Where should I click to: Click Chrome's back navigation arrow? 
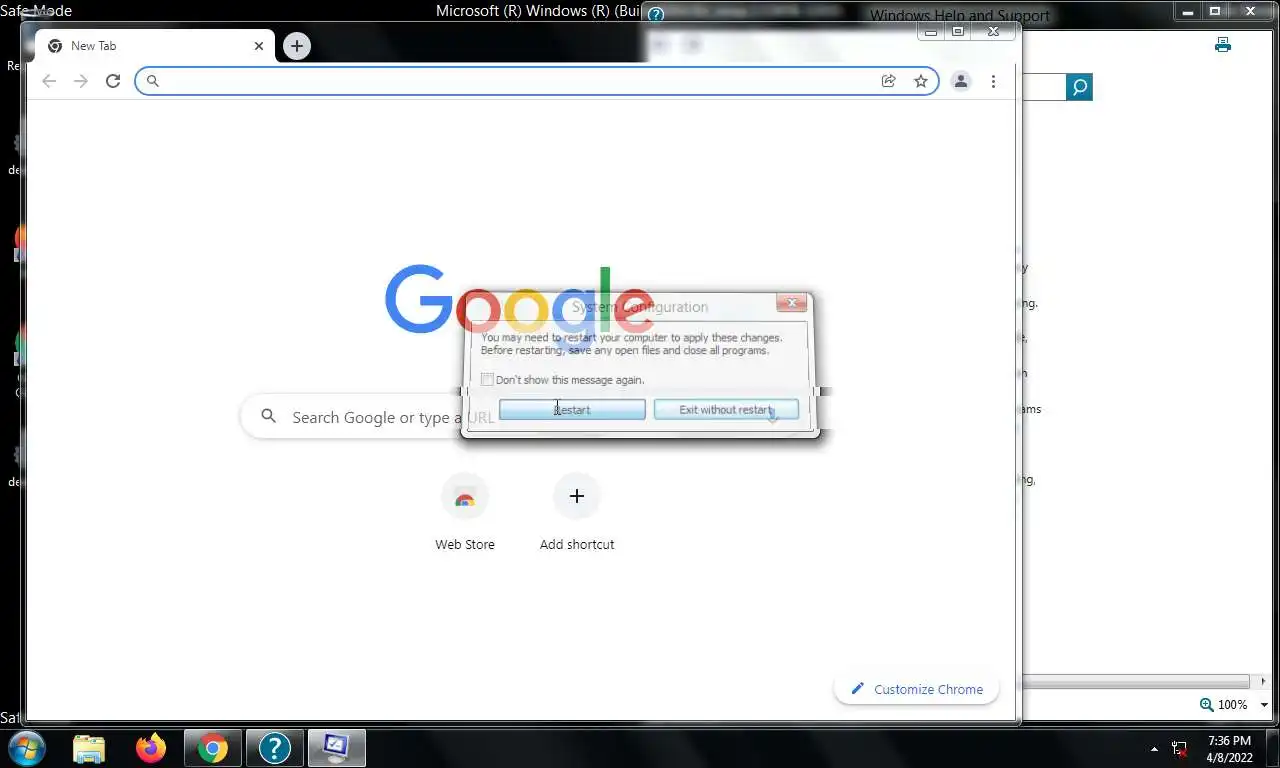[48, 81]
